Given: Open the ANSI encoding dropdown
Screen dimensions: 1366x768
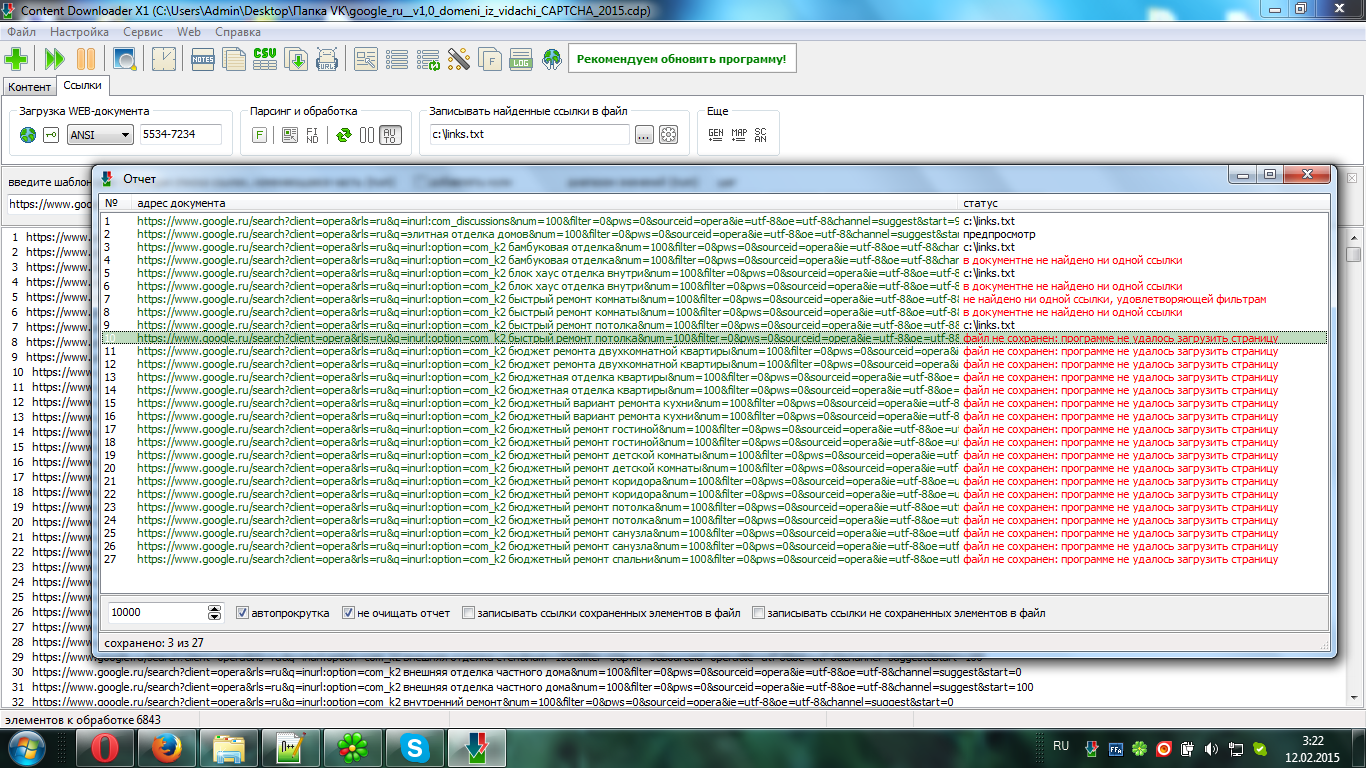Looking at the screenshot, I should [100, 135].
